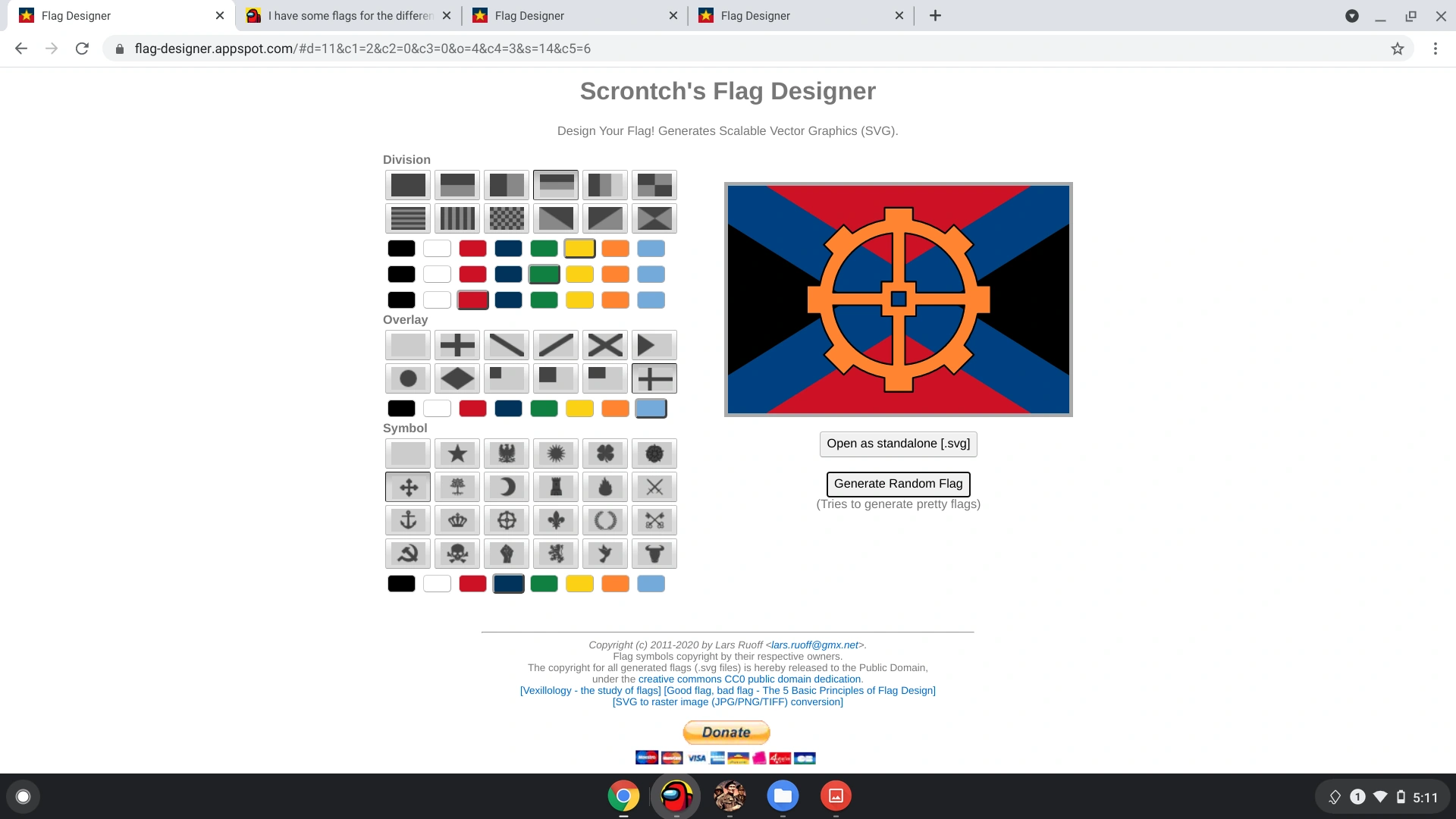Open the Files app from the shelf
This screenshot has height=819, width=1456.
pos(783,796)
